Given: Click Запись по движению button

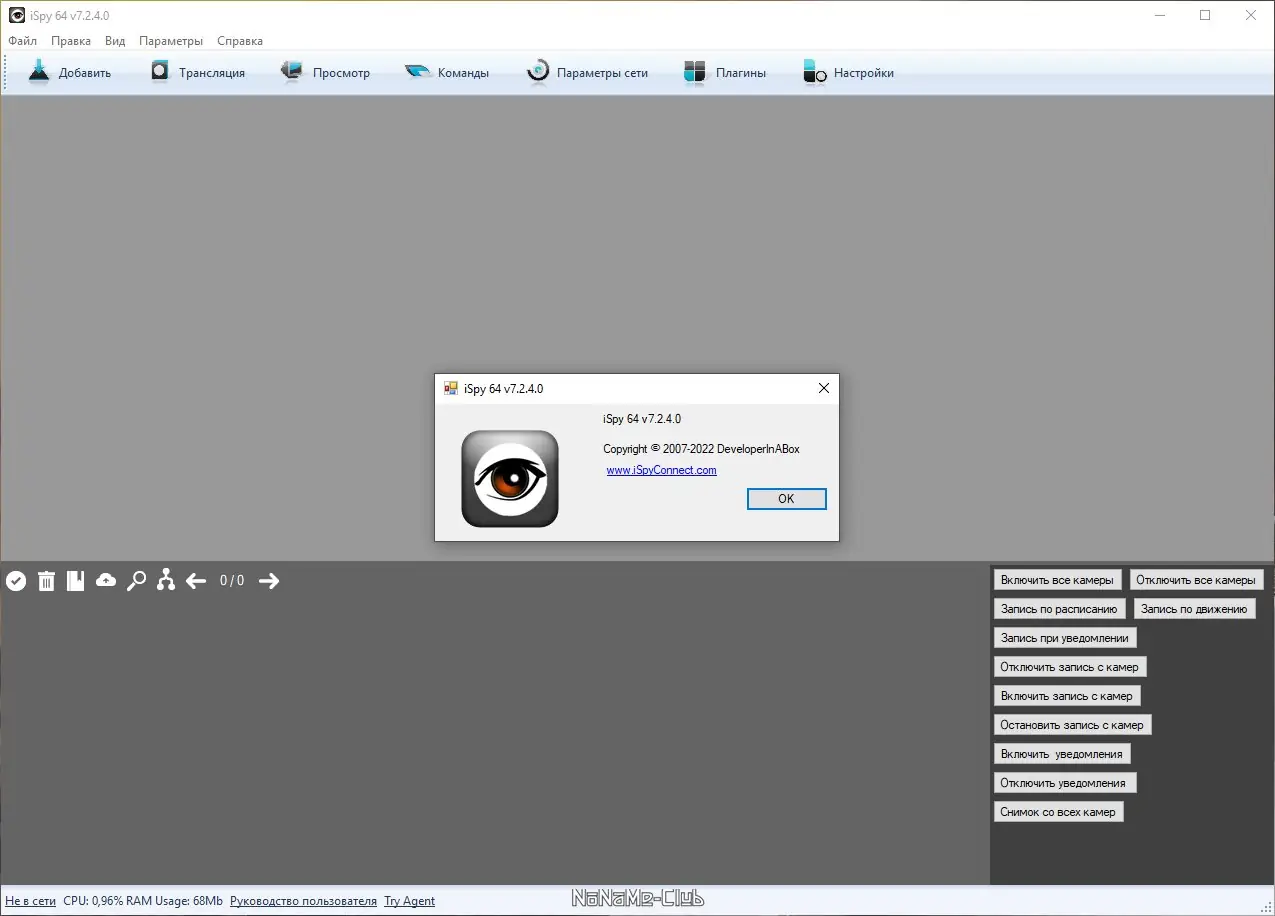Looking at the screenshot, I should coord(1194,609).
